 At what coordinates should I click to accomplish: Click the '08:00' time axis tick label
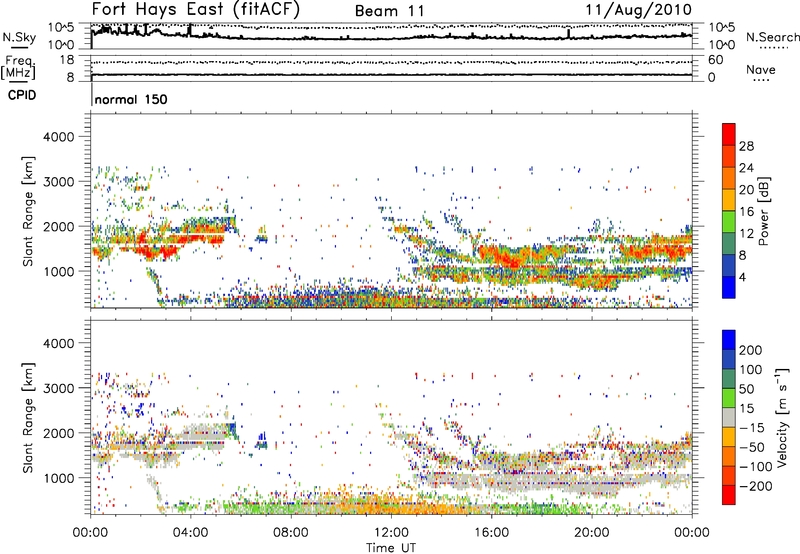pyautogui.click(x=291, y=533)
